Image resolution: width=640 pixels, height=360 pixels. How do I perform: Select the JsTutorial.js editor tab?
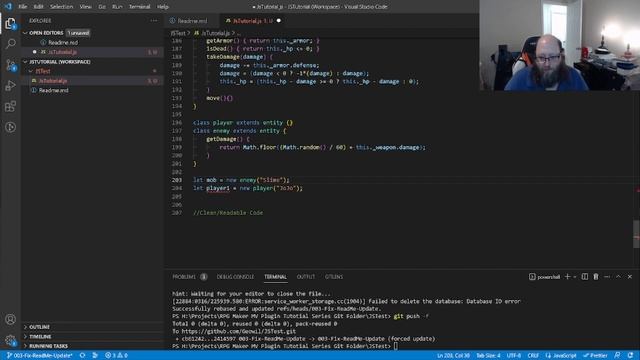[252, 21]
